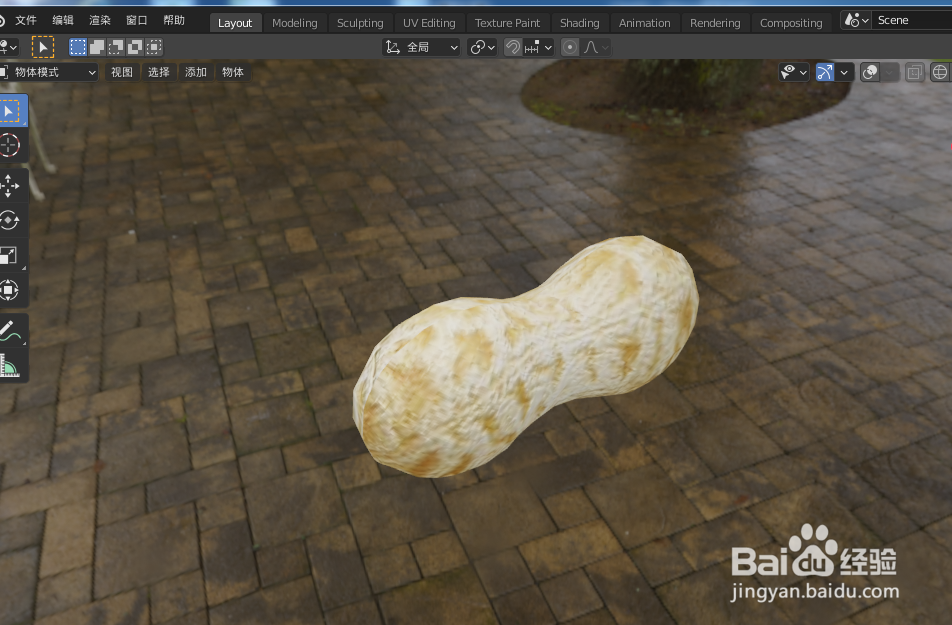This screenshot has width=952, height=625.
Task: Toggle X-Ray viewport mode
Action: (x=912, y=71)
